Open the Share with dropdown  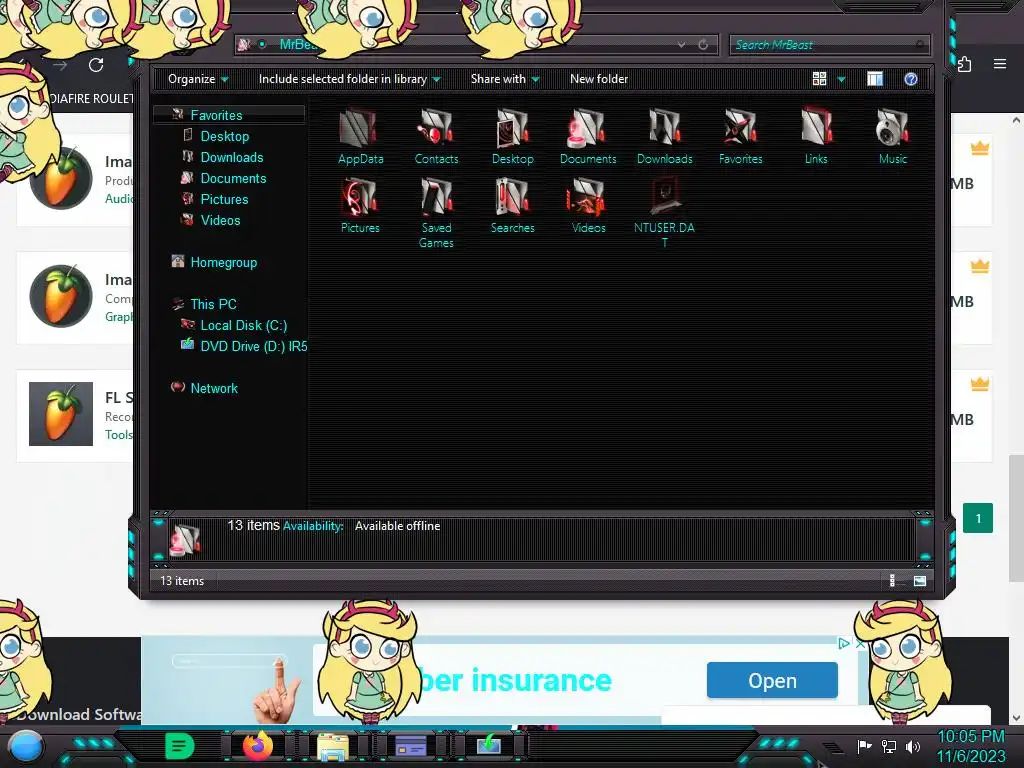pyautogui.click(x=505, y=79)
